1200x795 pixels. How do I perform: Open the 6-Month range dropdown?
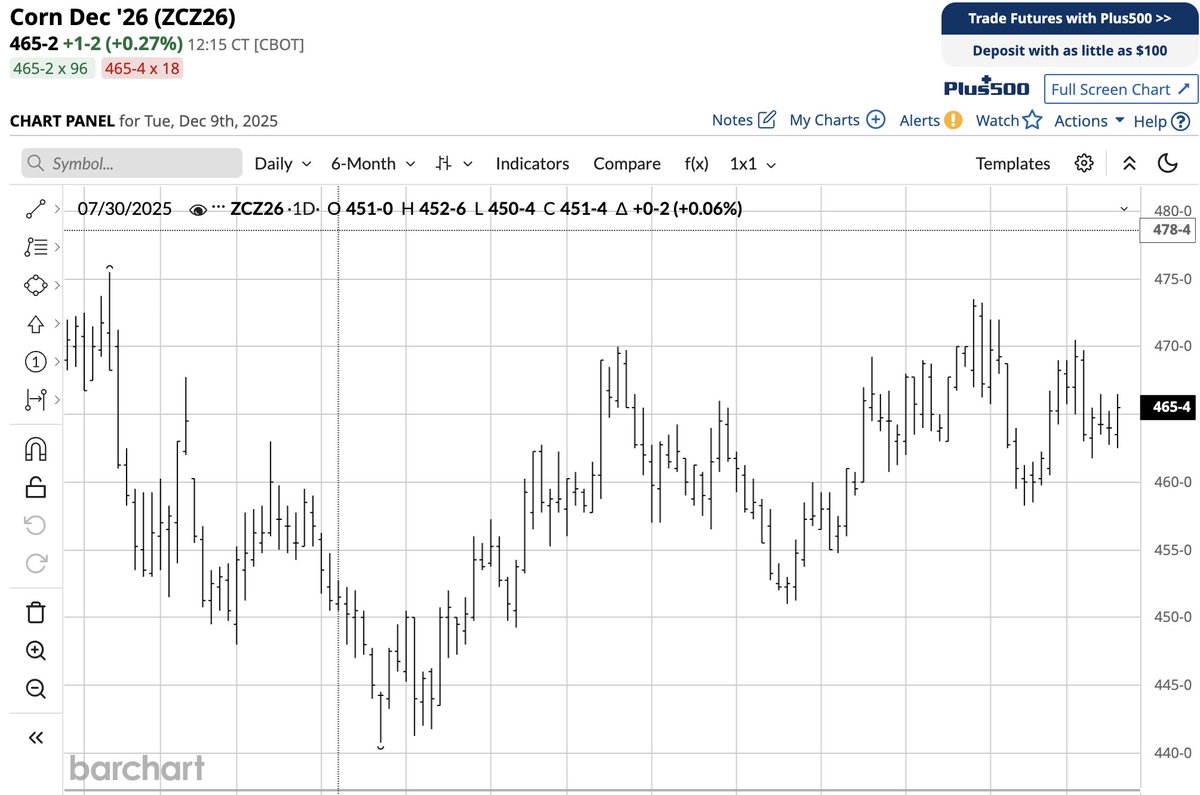pos(373,163)
